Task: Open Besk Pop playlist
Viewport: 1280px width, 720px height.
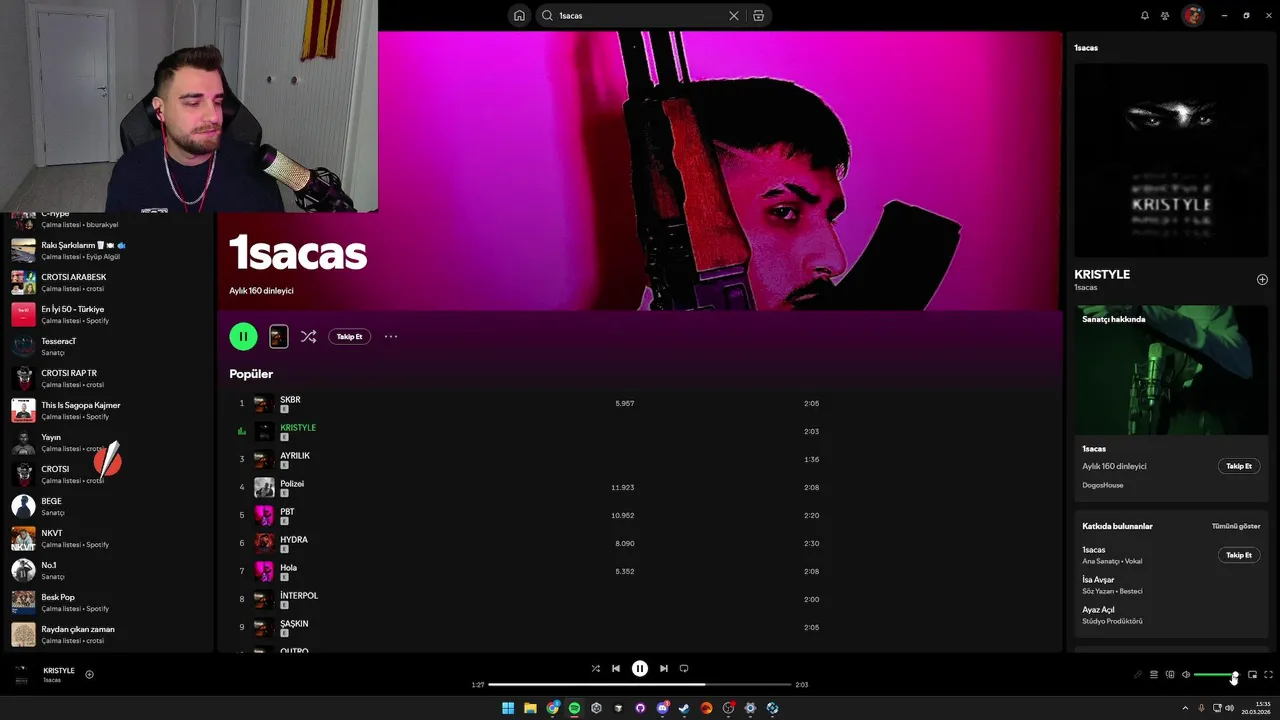Action: [108, 602]
